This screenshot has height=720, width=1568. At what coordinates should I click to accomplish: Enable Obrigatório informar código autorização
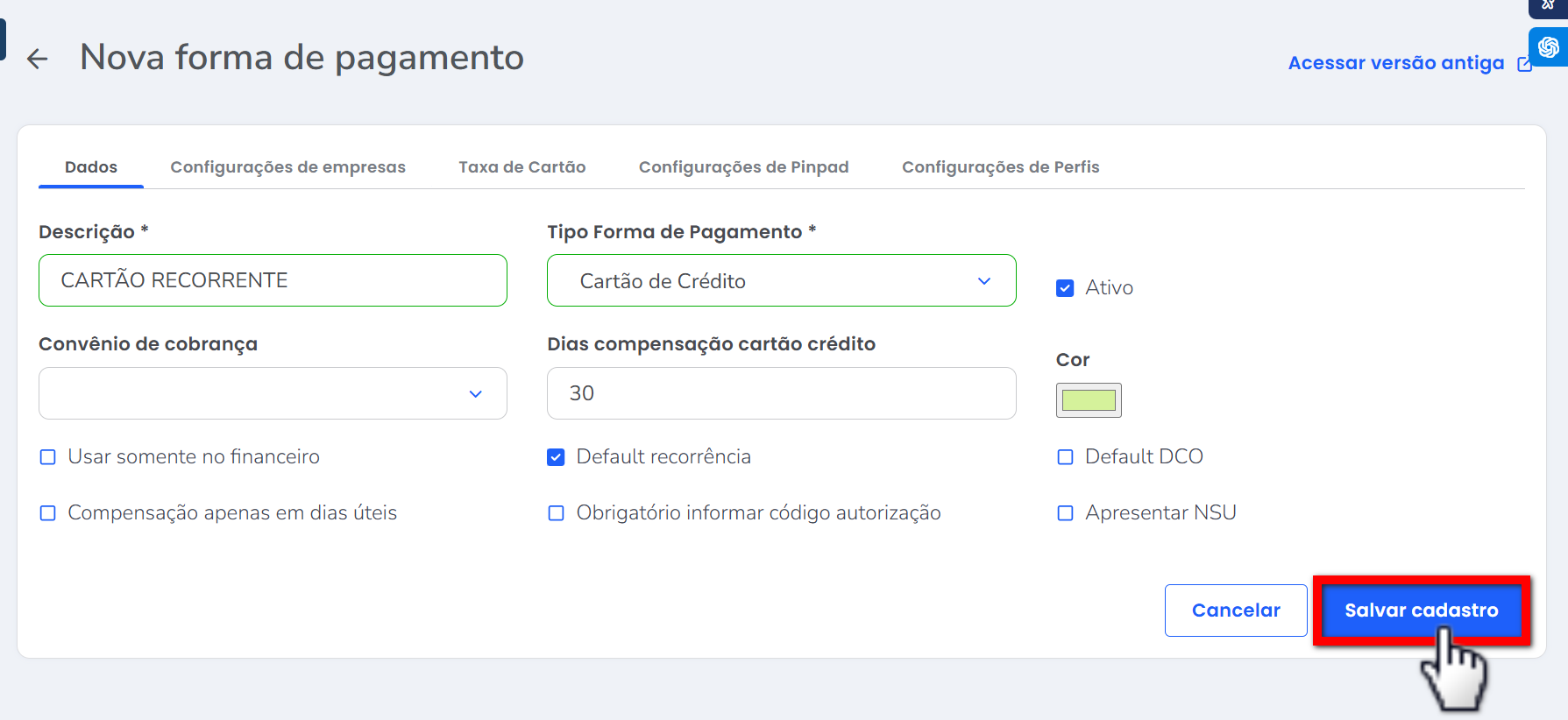[556, 513]
